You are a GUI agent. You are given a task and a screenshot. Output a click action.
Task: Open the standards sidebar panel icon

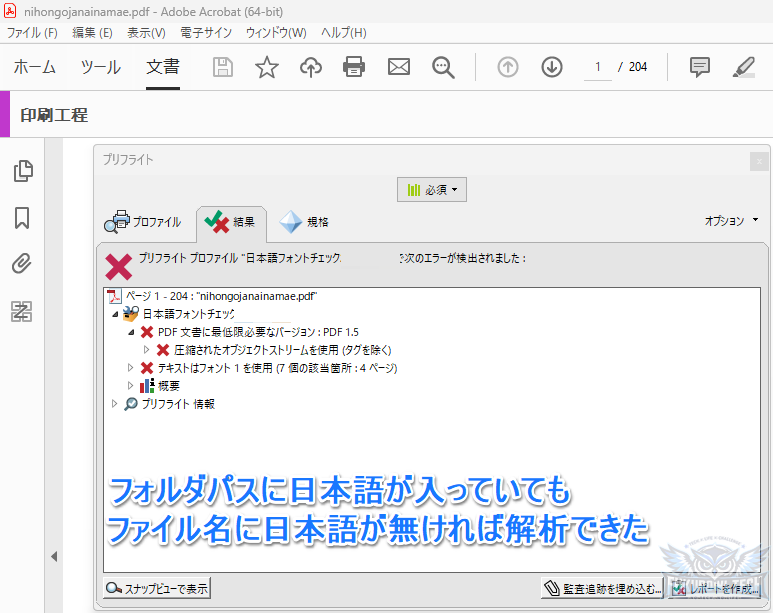tap(22, 311)
